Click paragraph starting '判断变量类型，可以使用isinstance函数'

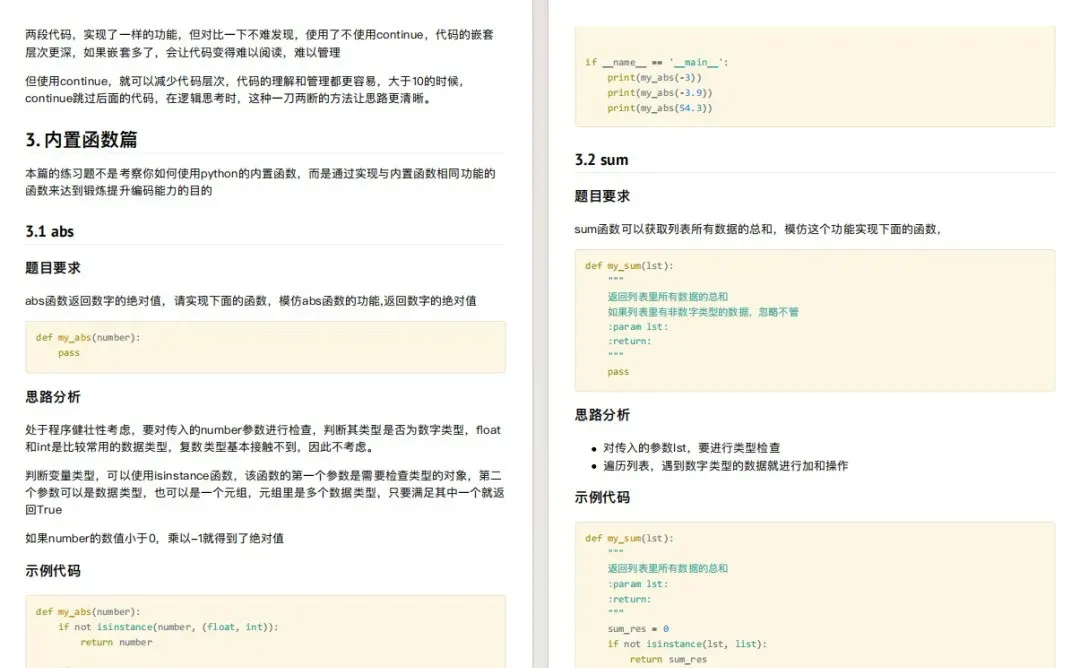click(264, 492)
